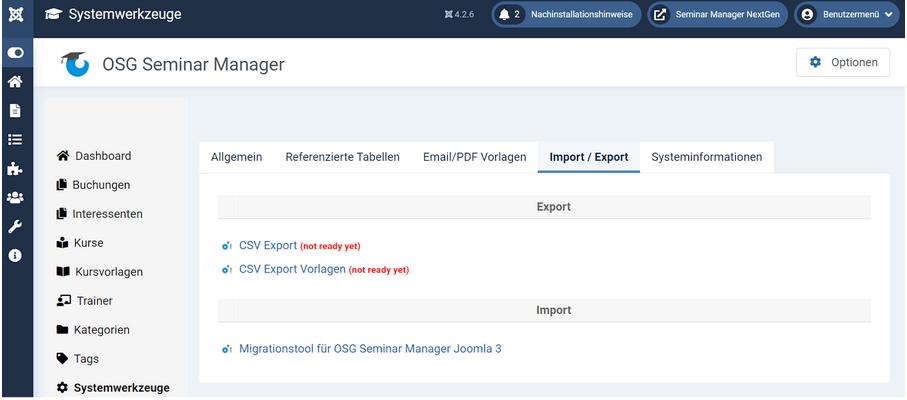Screen dimensions: 907x400
Task: Switch to the Systeminformationen tab
Action: click(706, 157)
